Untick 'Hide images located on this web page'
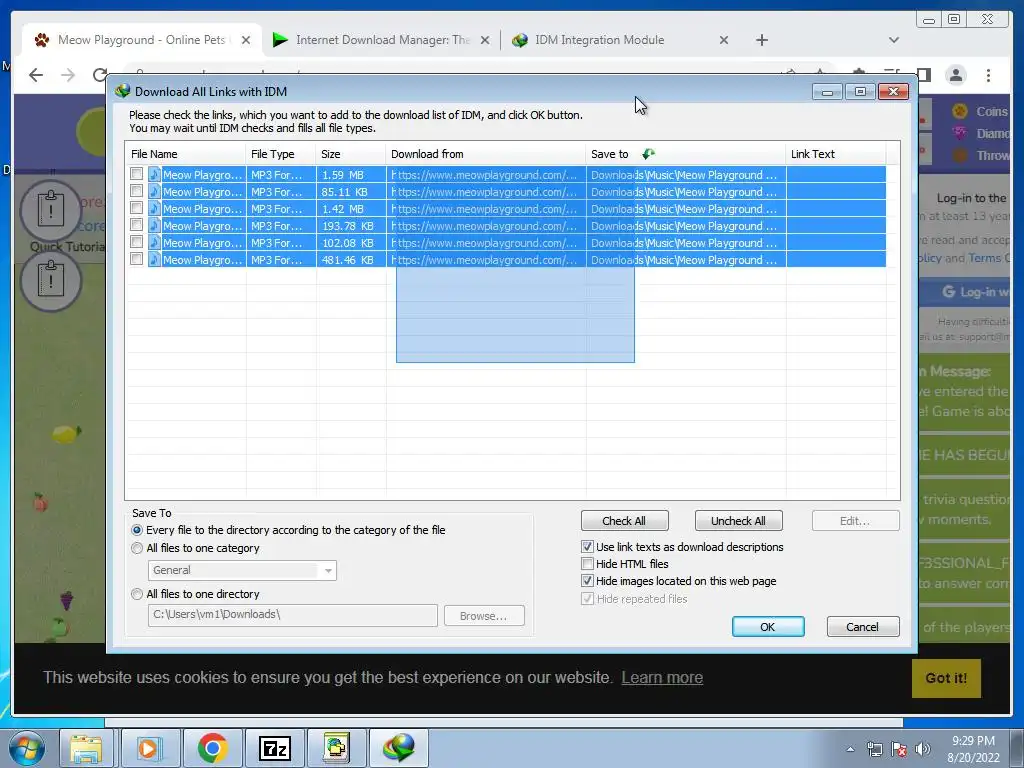Screen dimensions: 1024x768 [x=587, y=581]
